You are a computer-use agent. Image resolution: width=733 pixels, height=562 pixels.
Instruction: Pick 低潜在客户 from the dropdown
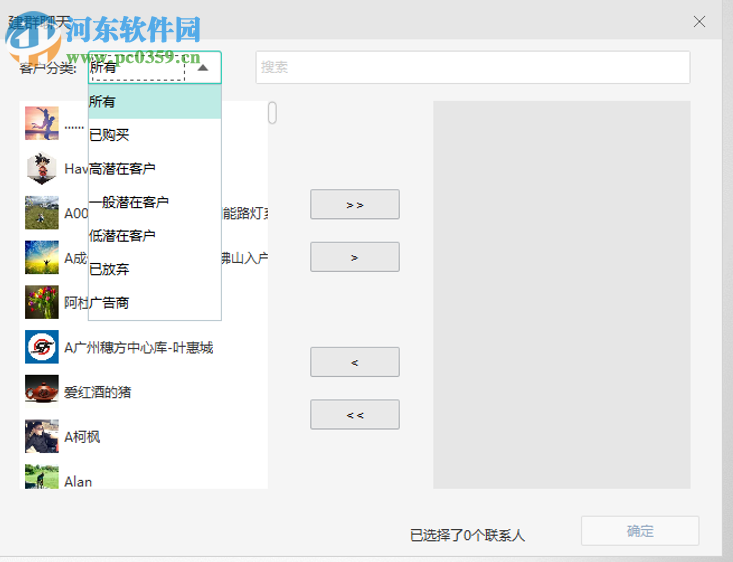[x=155, y=236]
